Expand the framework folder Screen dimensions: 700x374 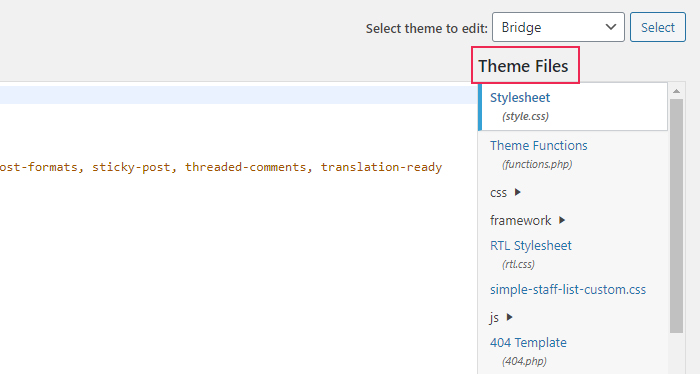click(528, 220)
